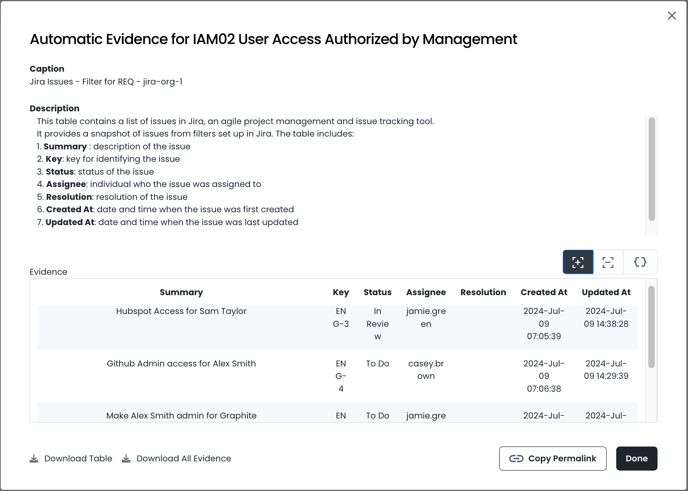Click the evidence table scrollbar
688x491 pixels.
pyautogui.click(x=652, y=326)
